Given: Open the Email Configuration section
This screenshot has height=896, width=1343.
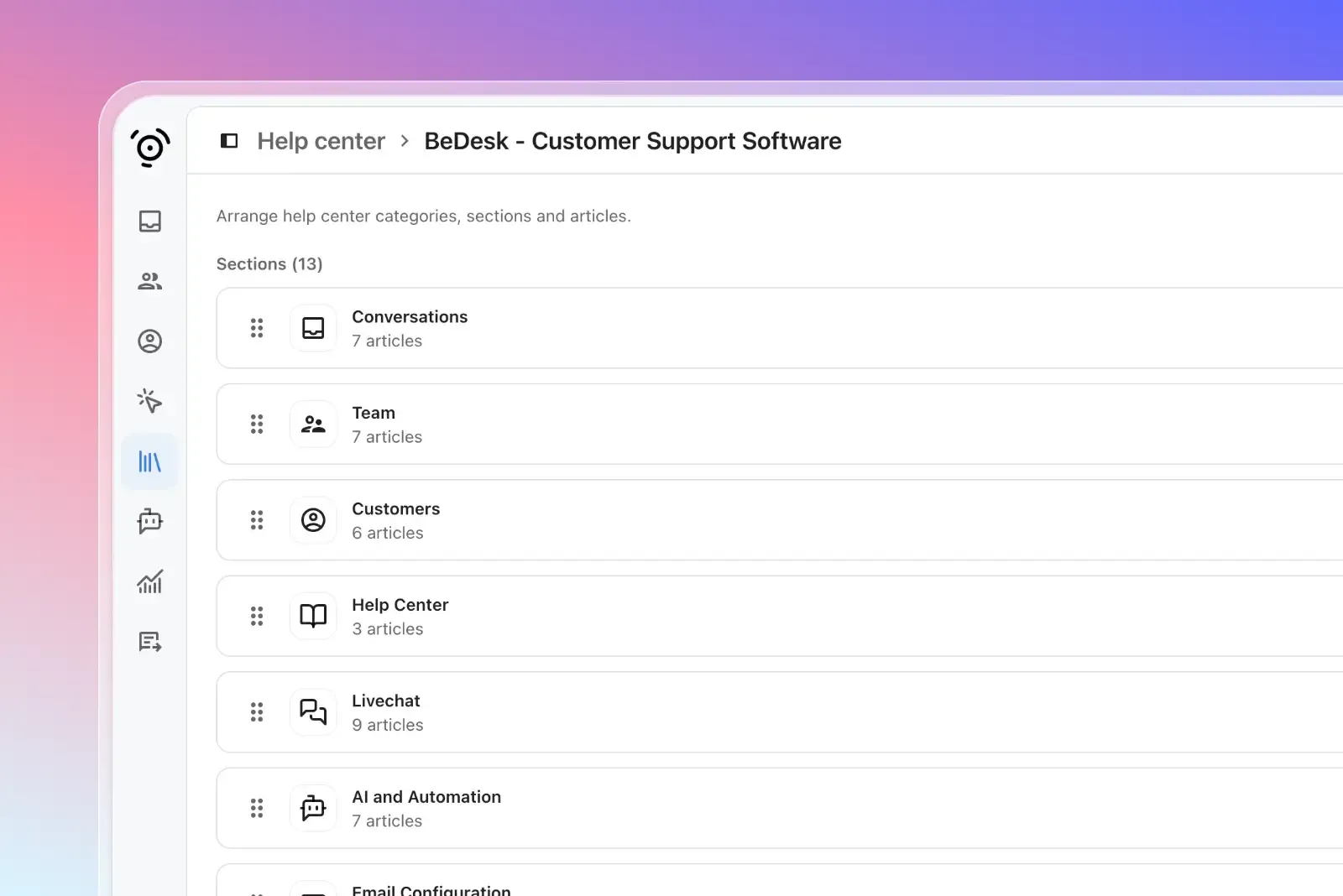Looking at the screenshot, I should pos(431,889).
